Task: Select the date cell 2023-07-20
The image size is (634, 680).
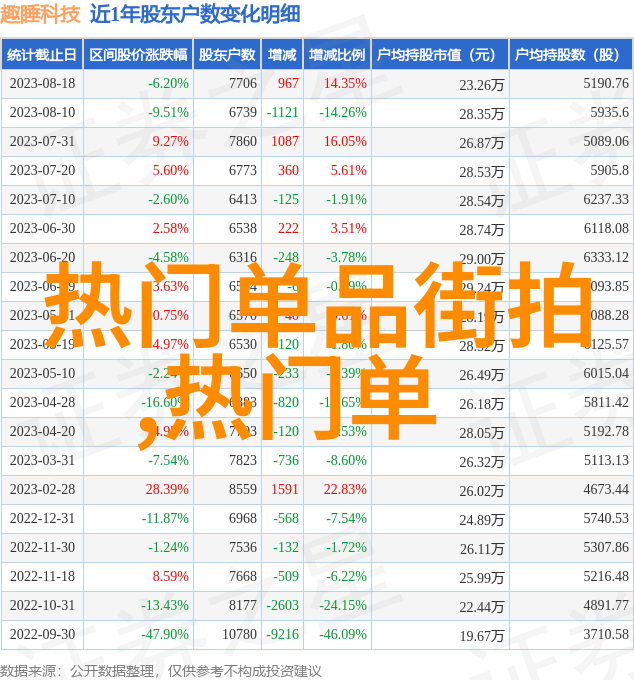Action: pyautogui.click(x=42, y=170)
